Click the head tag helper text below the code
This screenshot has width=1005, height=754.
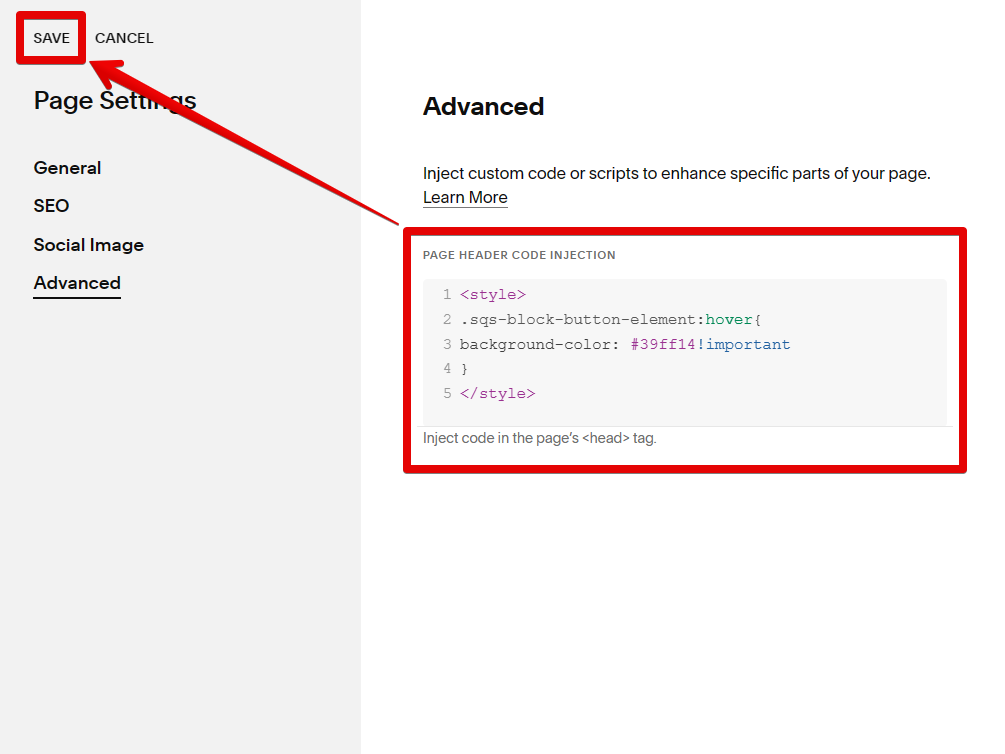tap(539, 438)
